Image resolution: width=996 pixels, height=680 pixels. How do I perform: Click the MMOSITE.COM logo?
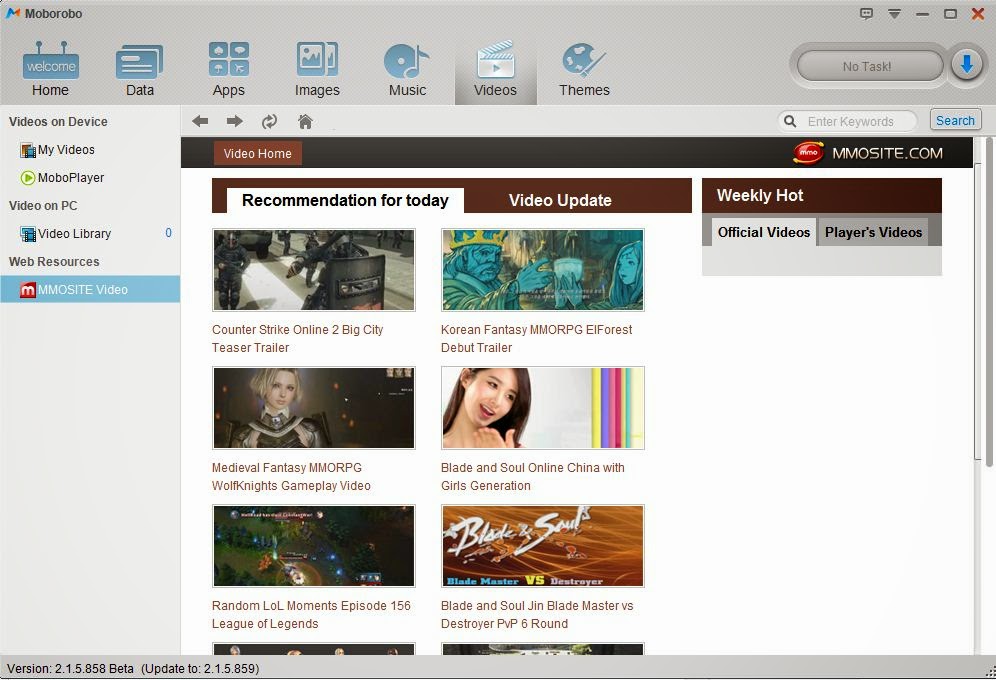pos(868,153)
